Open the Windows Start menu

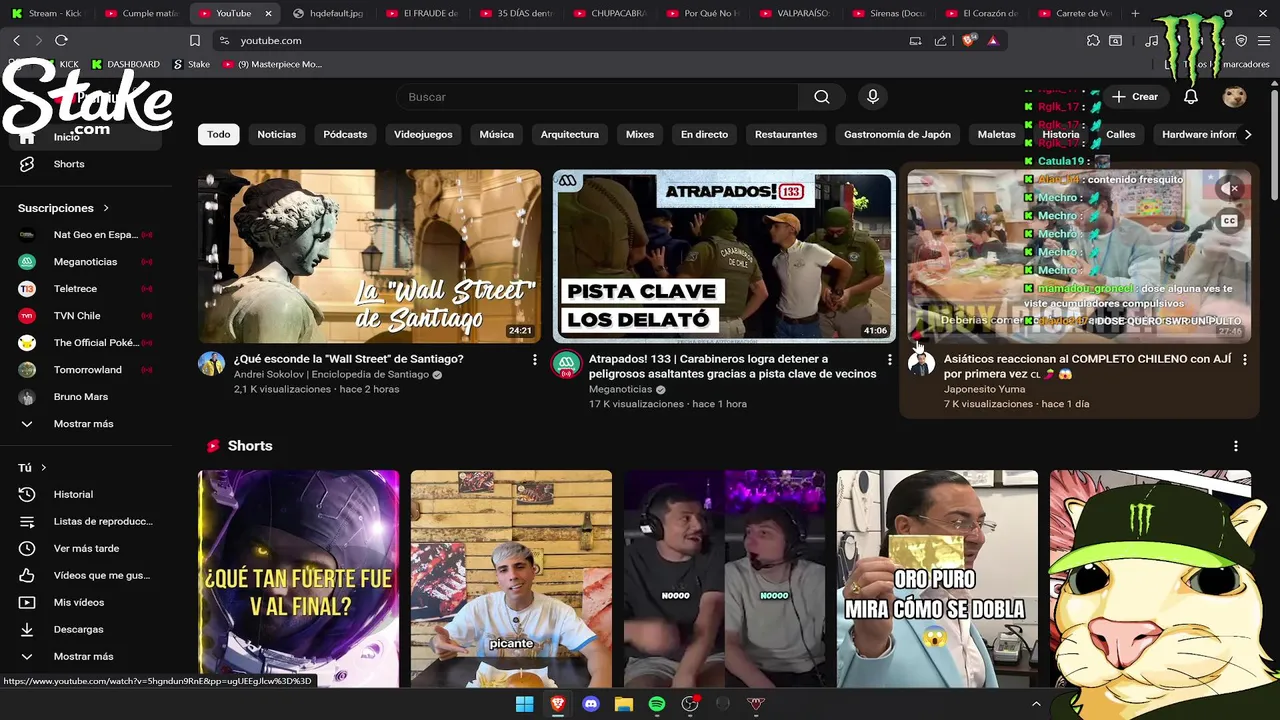pos(524,704)
